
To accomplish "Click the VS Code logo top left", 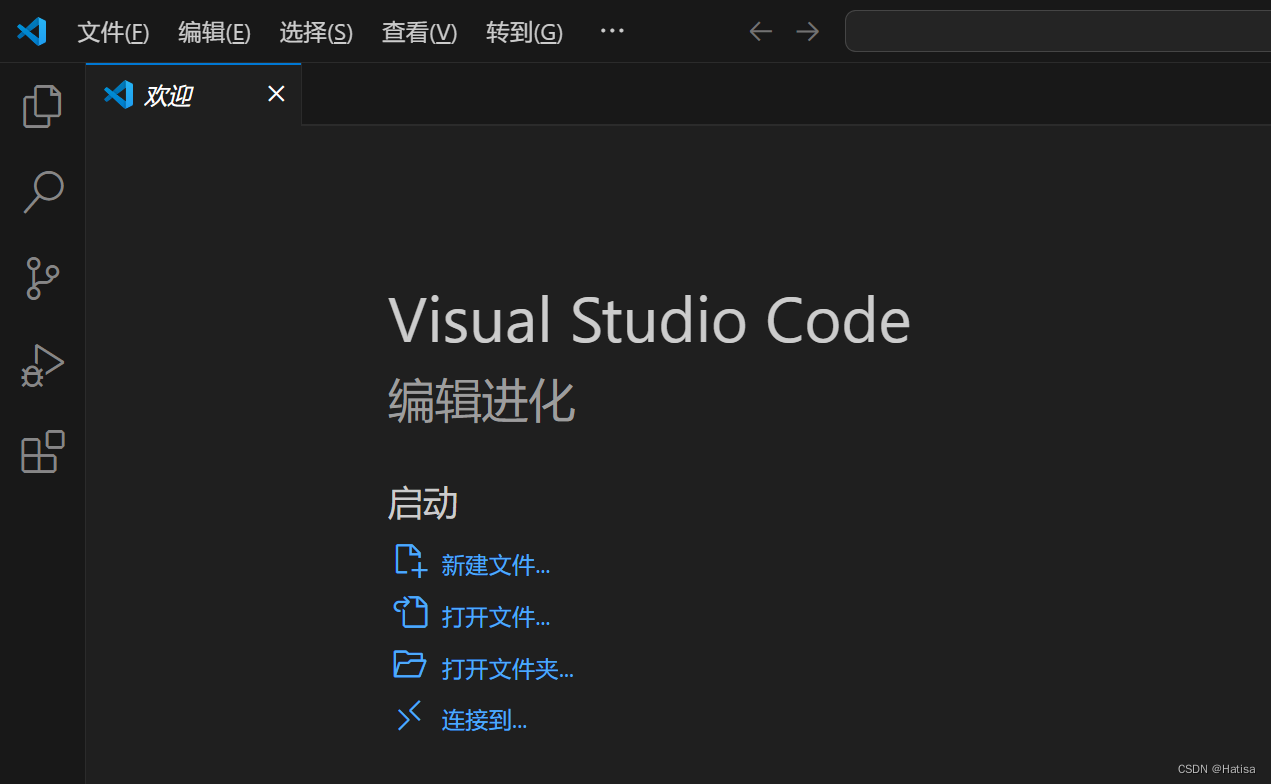I will coord(31,31).
